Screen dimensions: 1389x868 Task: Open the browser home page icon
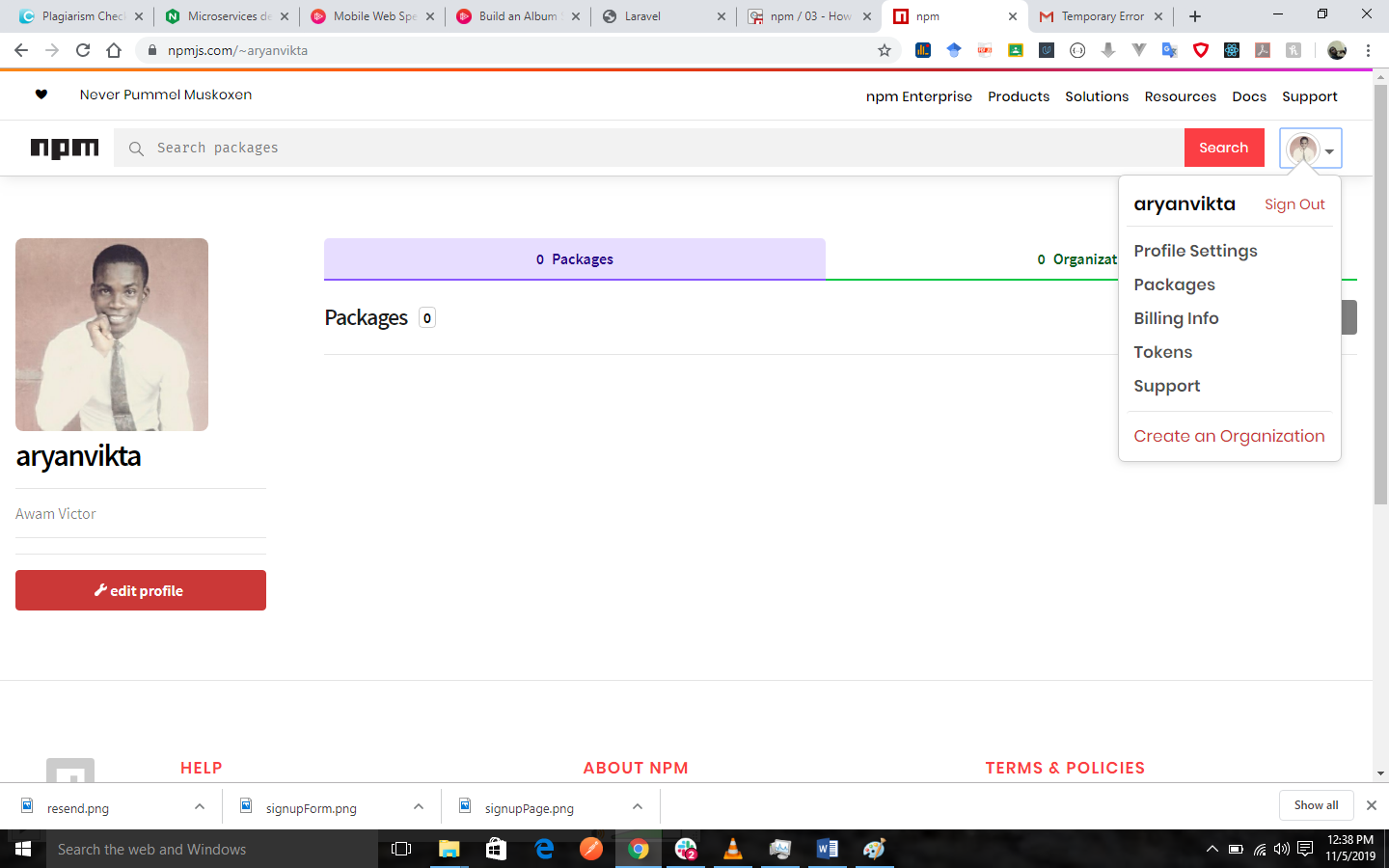(x=114, y=50)
